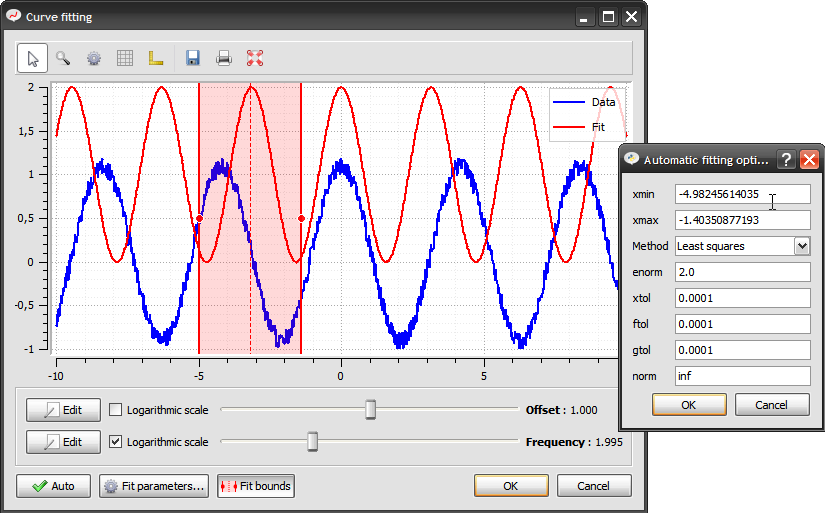The image size is (825, 513).
Task: Save plot with floppy disk icon
Action: 193,58
